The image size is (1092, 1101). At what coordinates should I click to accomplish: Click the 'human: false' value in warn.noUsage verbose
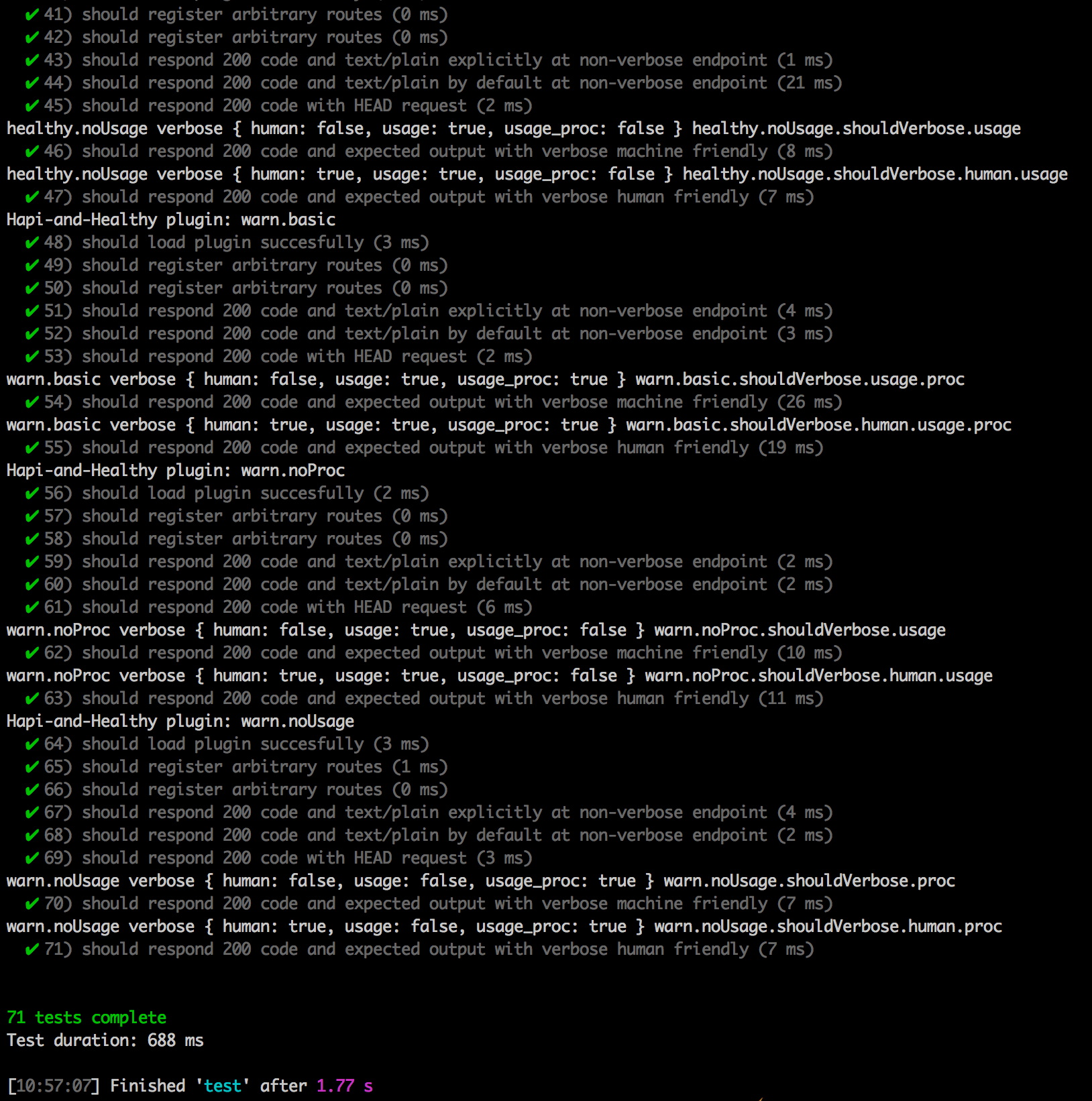coord(284,880)
